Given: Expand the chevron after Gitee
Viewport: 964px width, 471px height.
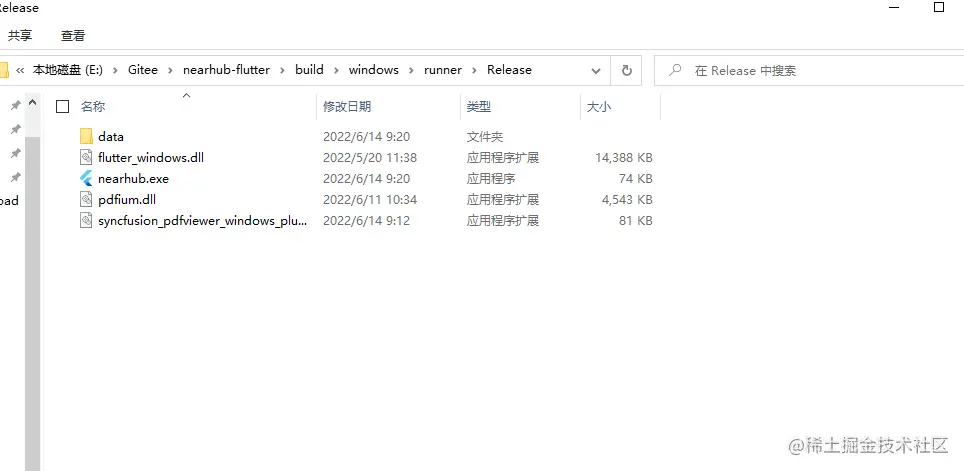Looking at the screenshot, I should point(170,70).
